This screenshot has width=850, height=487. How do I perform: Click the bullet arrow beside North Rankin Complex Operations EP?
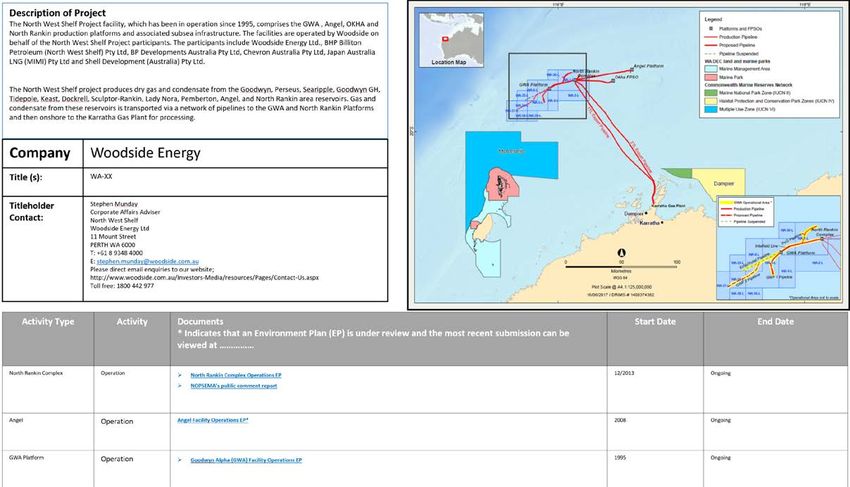point(179,375)
